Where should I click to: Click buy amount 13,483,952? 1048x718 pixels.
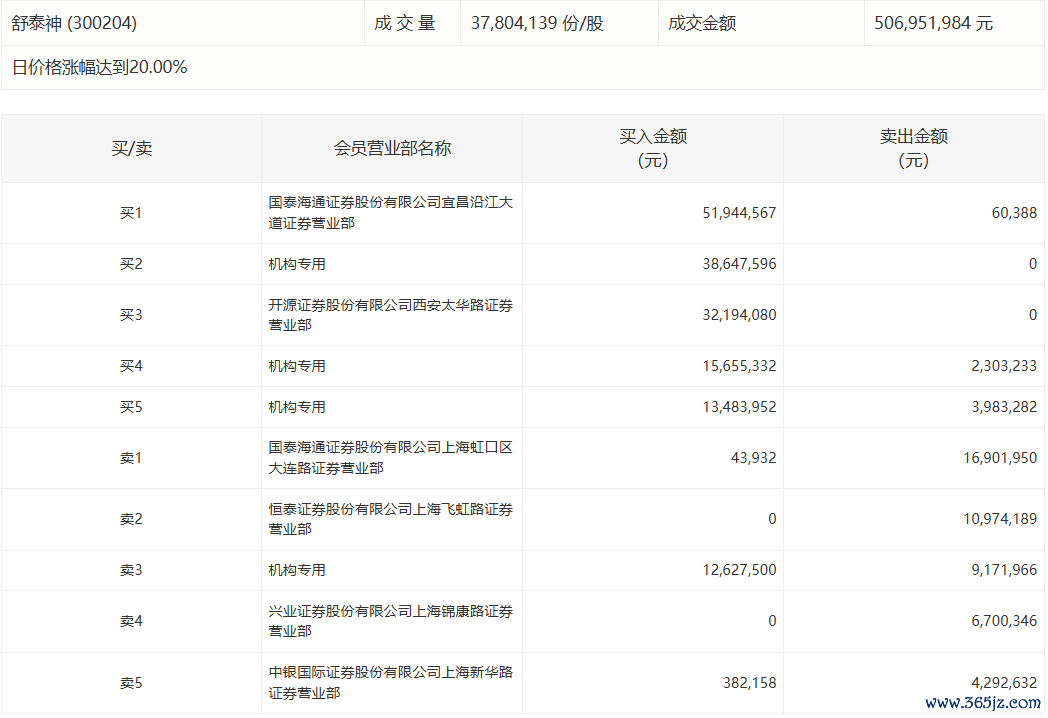739,407
